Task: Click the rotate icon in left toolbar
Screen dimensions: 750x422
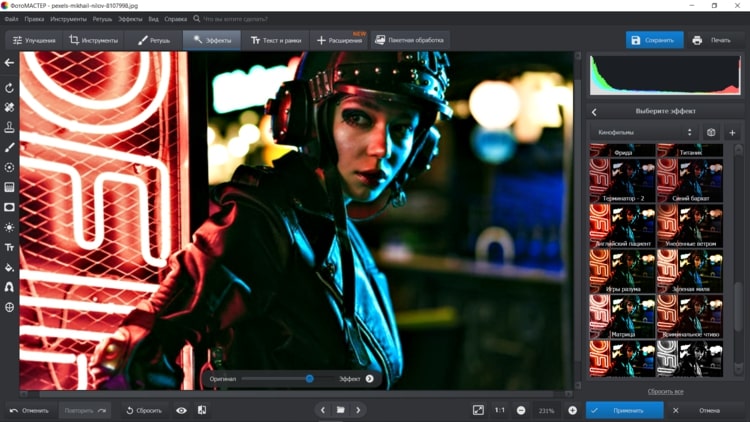Action: click(x=9, y=88)
